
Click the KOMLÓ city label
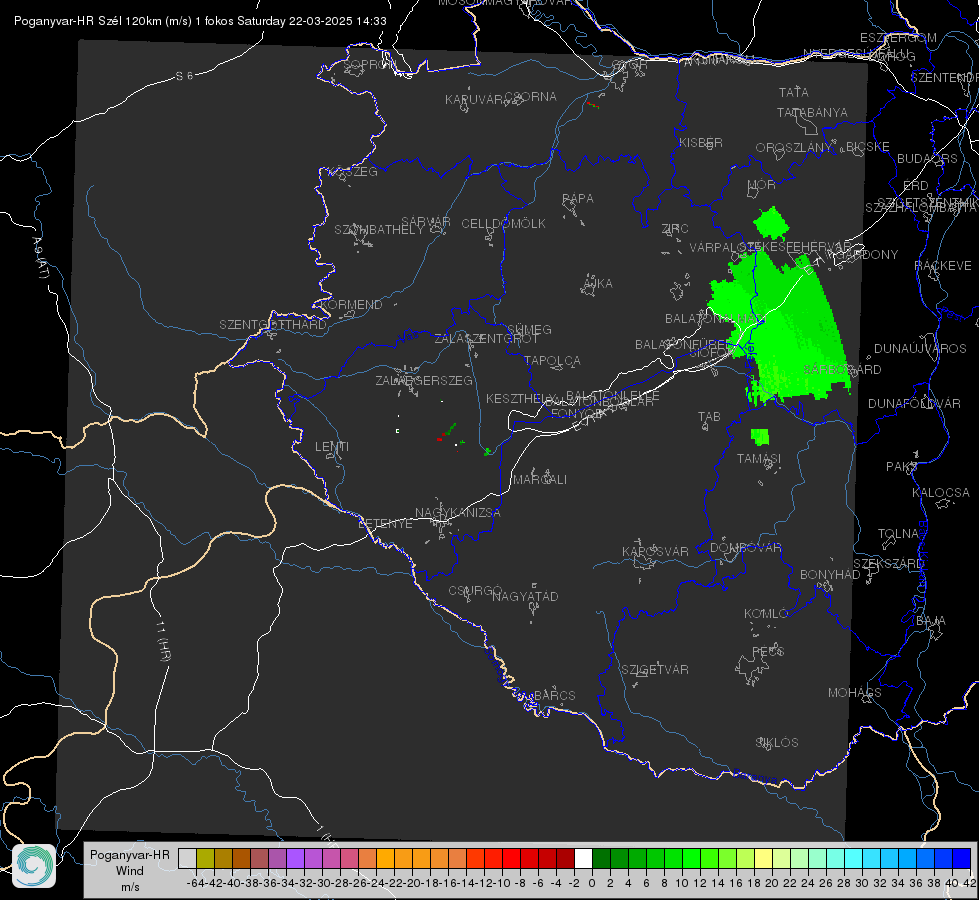point(766,614)
